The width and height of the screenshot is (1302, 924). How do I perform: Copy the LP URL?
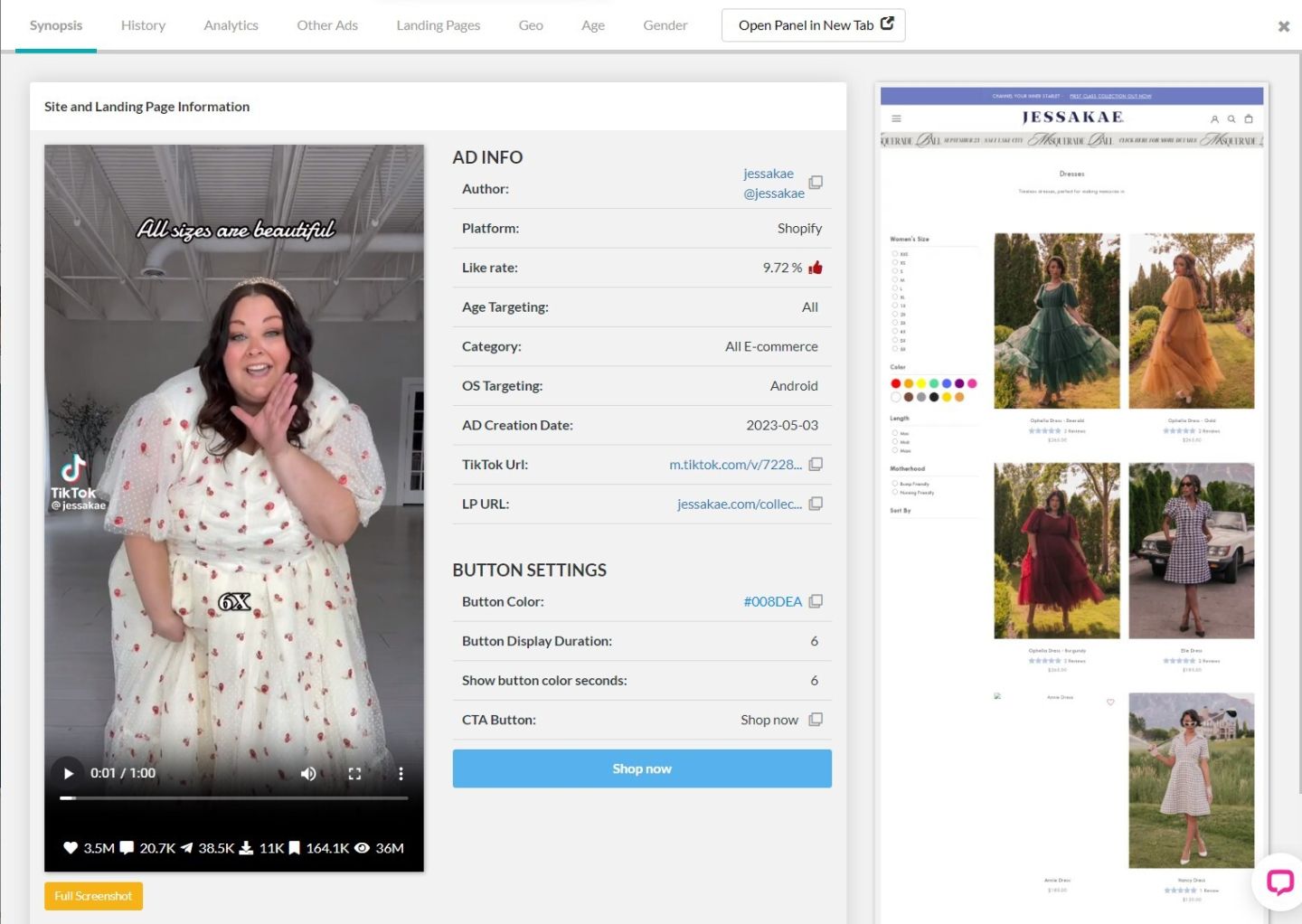[x=816, y=504]
